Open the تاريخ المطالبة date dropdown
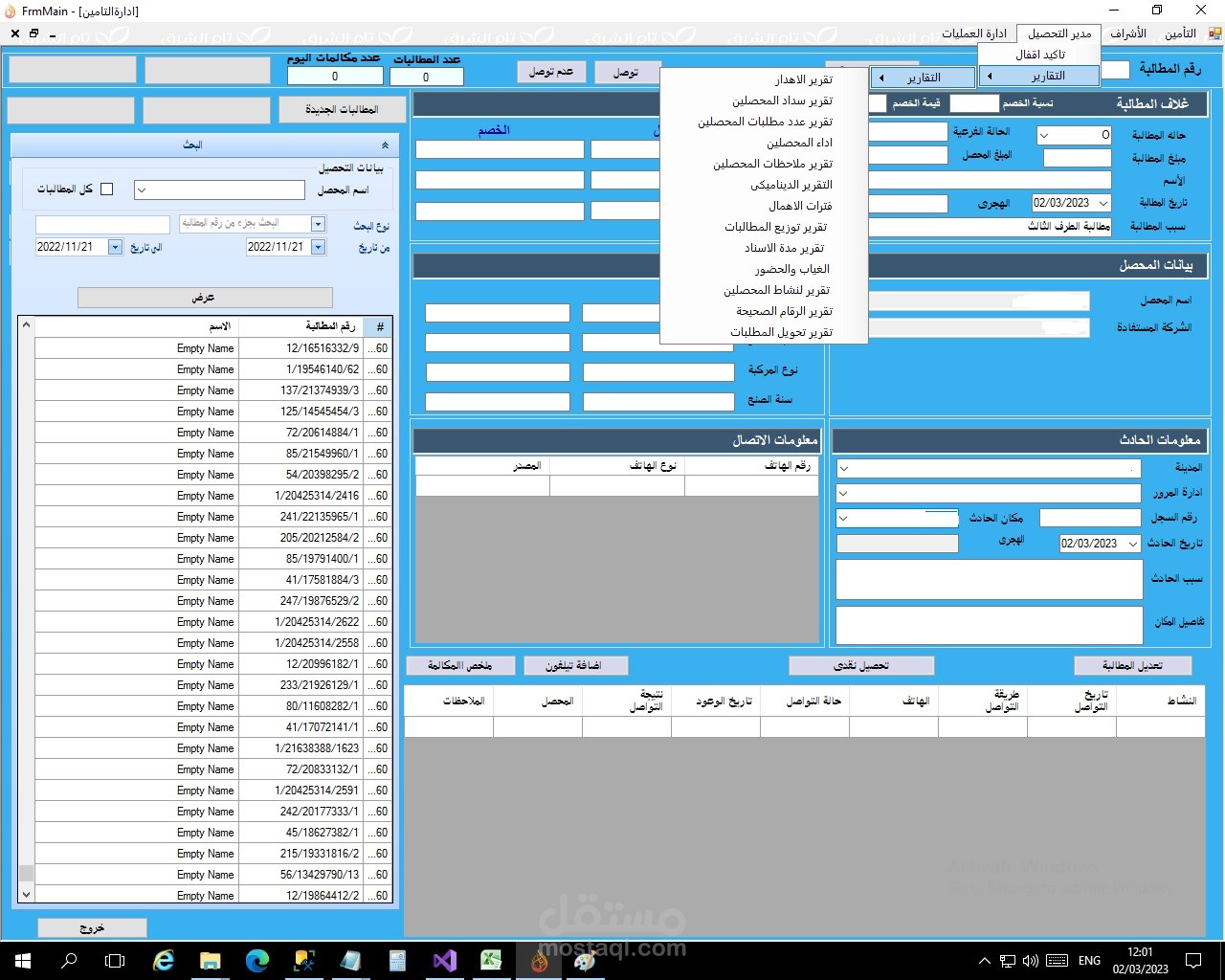1225x980 pixels. [1103, 203]
